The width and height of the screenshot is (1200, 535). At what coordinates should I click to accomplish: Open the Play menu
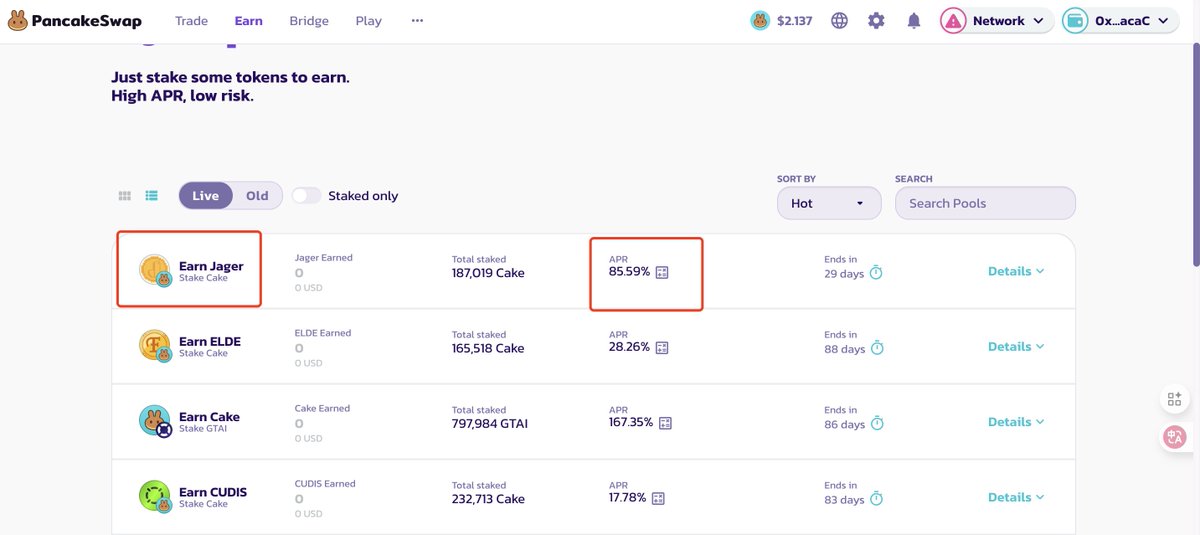click(x=369, y=20)
